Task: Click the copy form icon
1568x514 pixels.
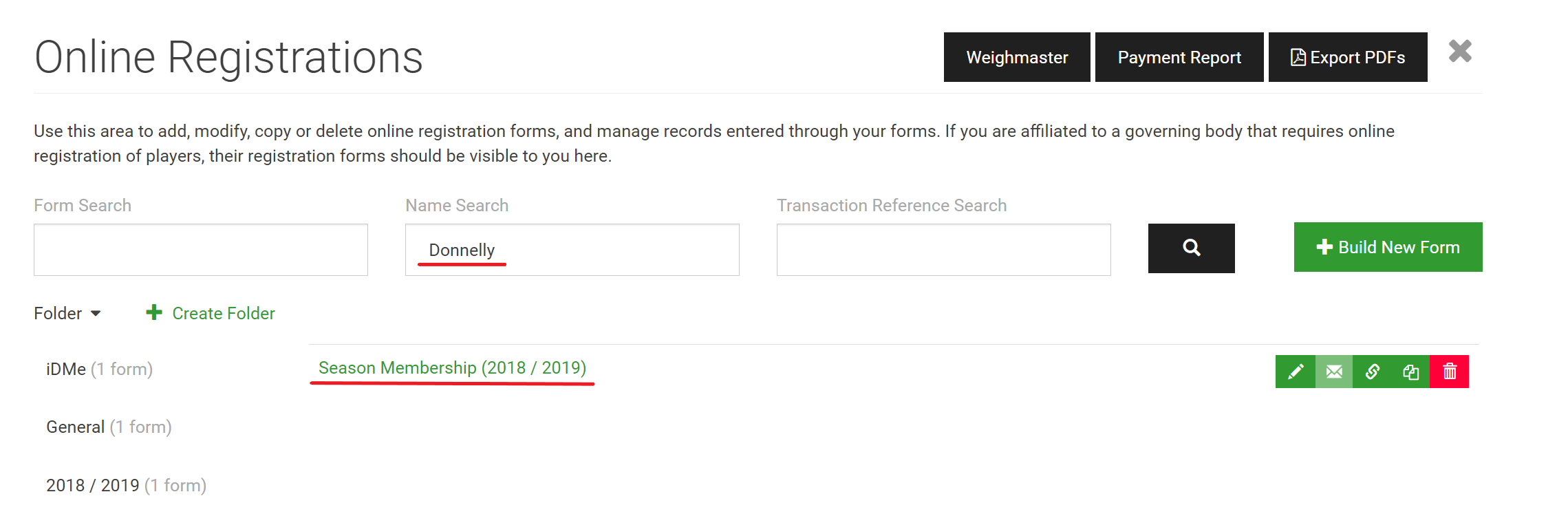Action: point(1410,372)
